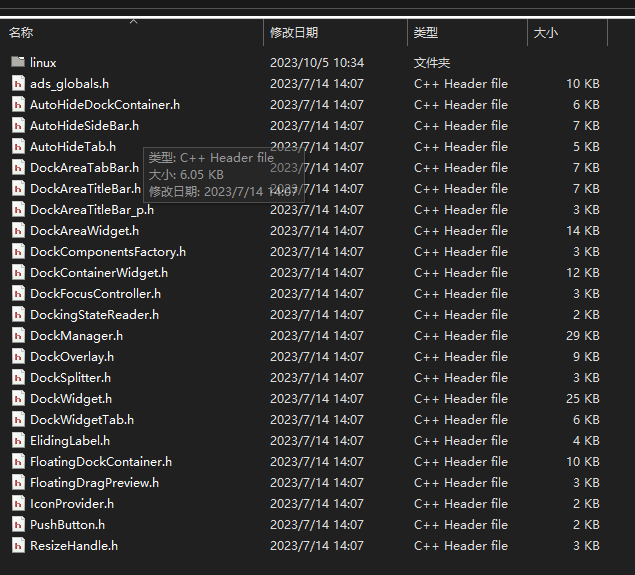Image resolution: width=635 pixels, height=575 pixels.
Task: Click the IconProvider.h file icon
Action: coord(18,504)
